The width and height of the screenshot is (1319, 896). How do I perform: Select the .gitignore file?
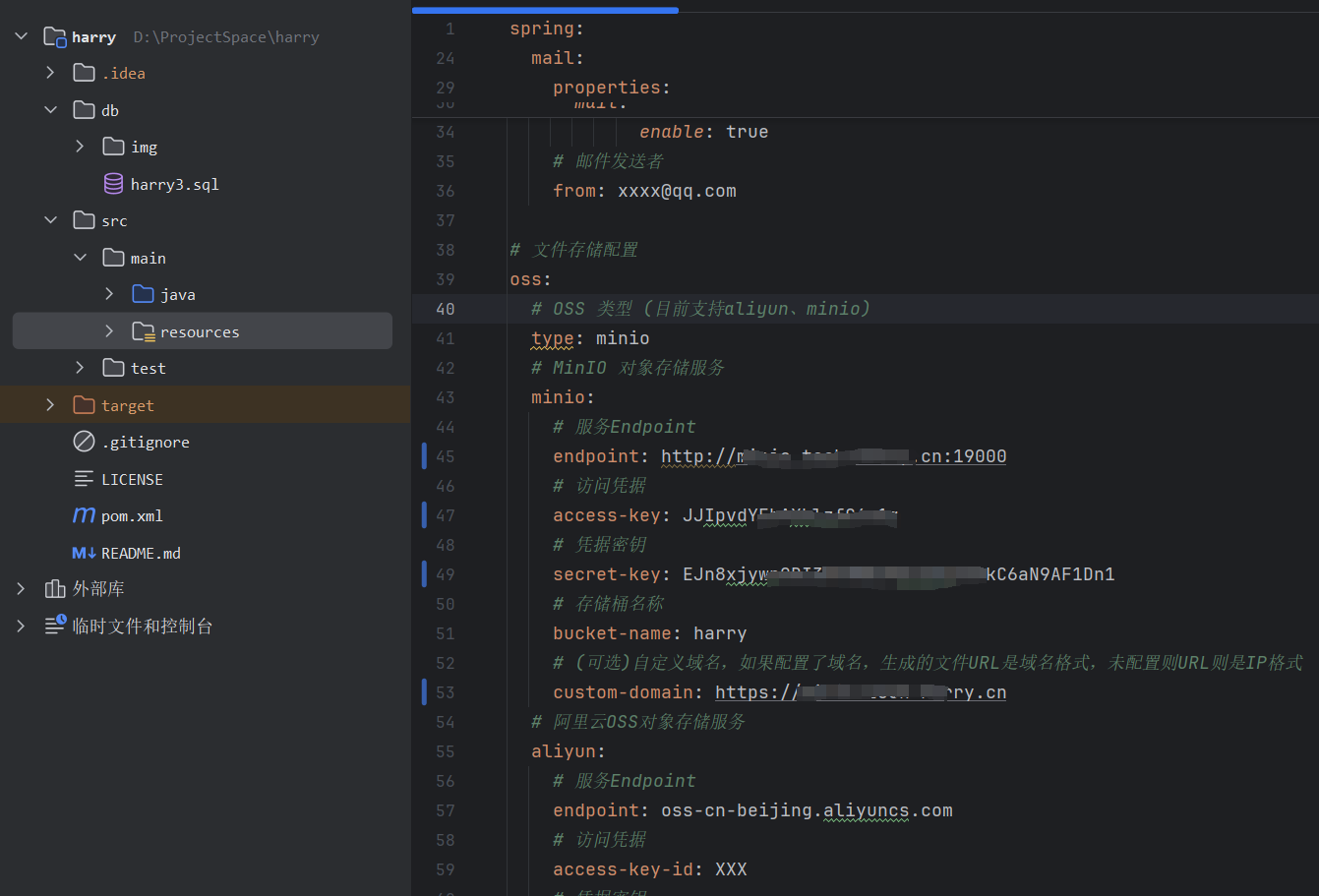click(146, 442)
